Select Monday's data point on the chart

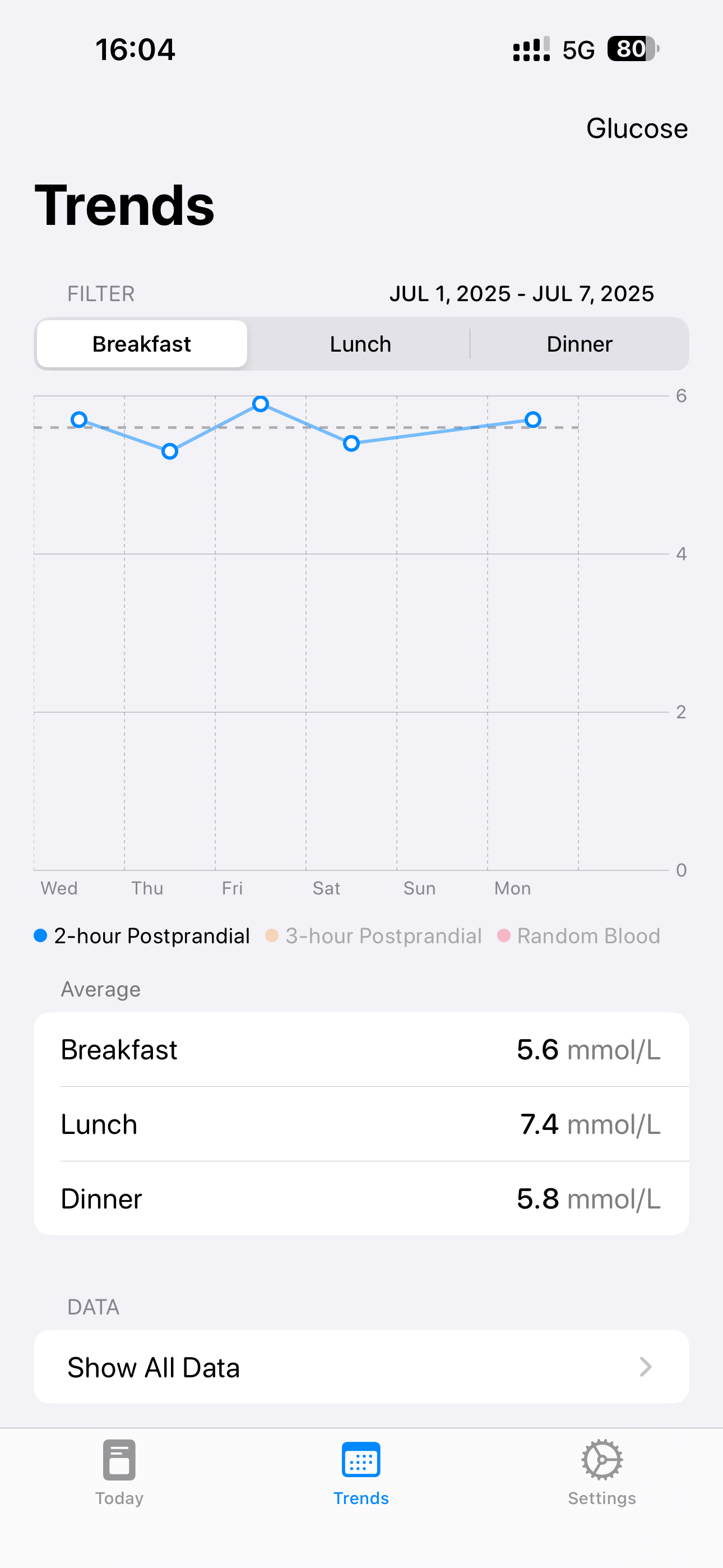532,419
